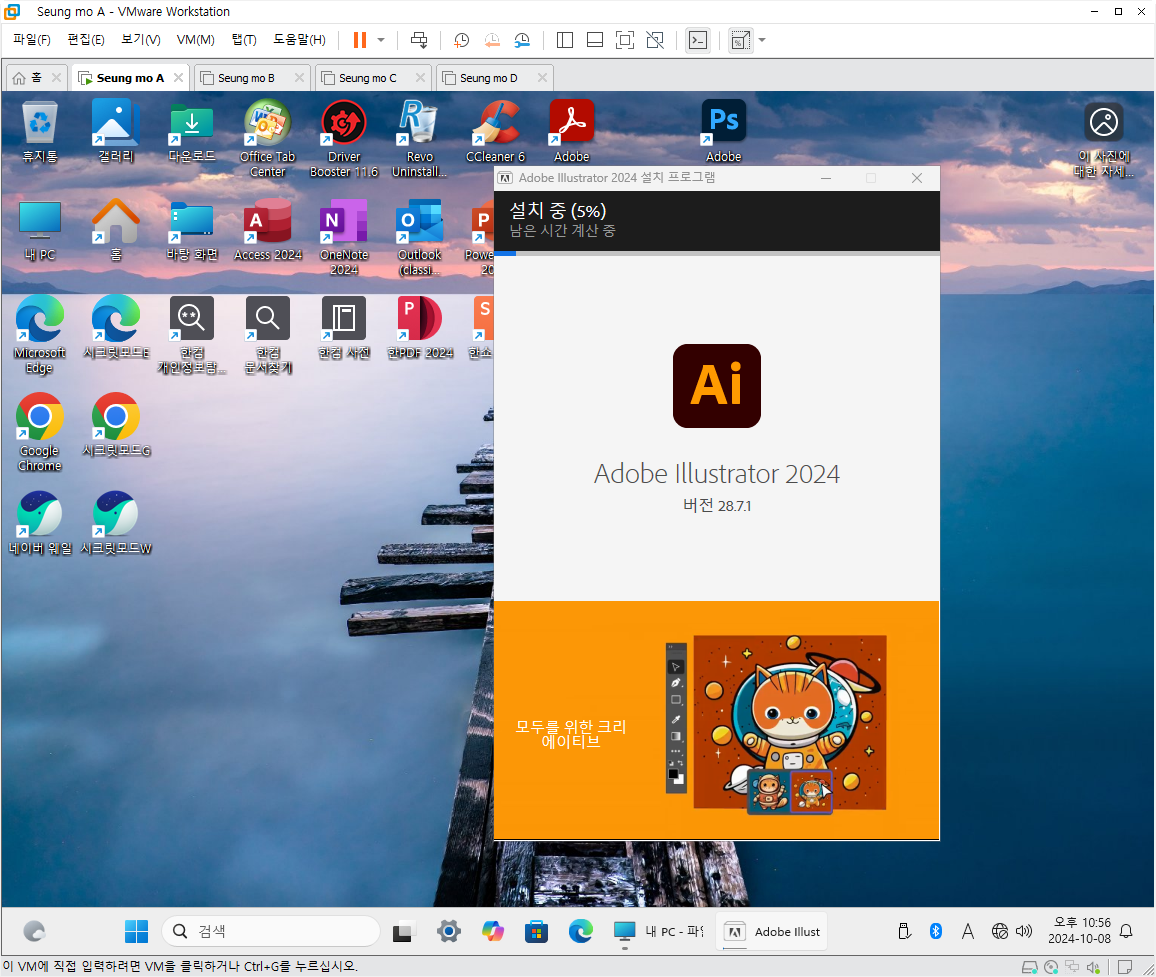
Task: Open the 도움말(H) menu
Action: 299,40
